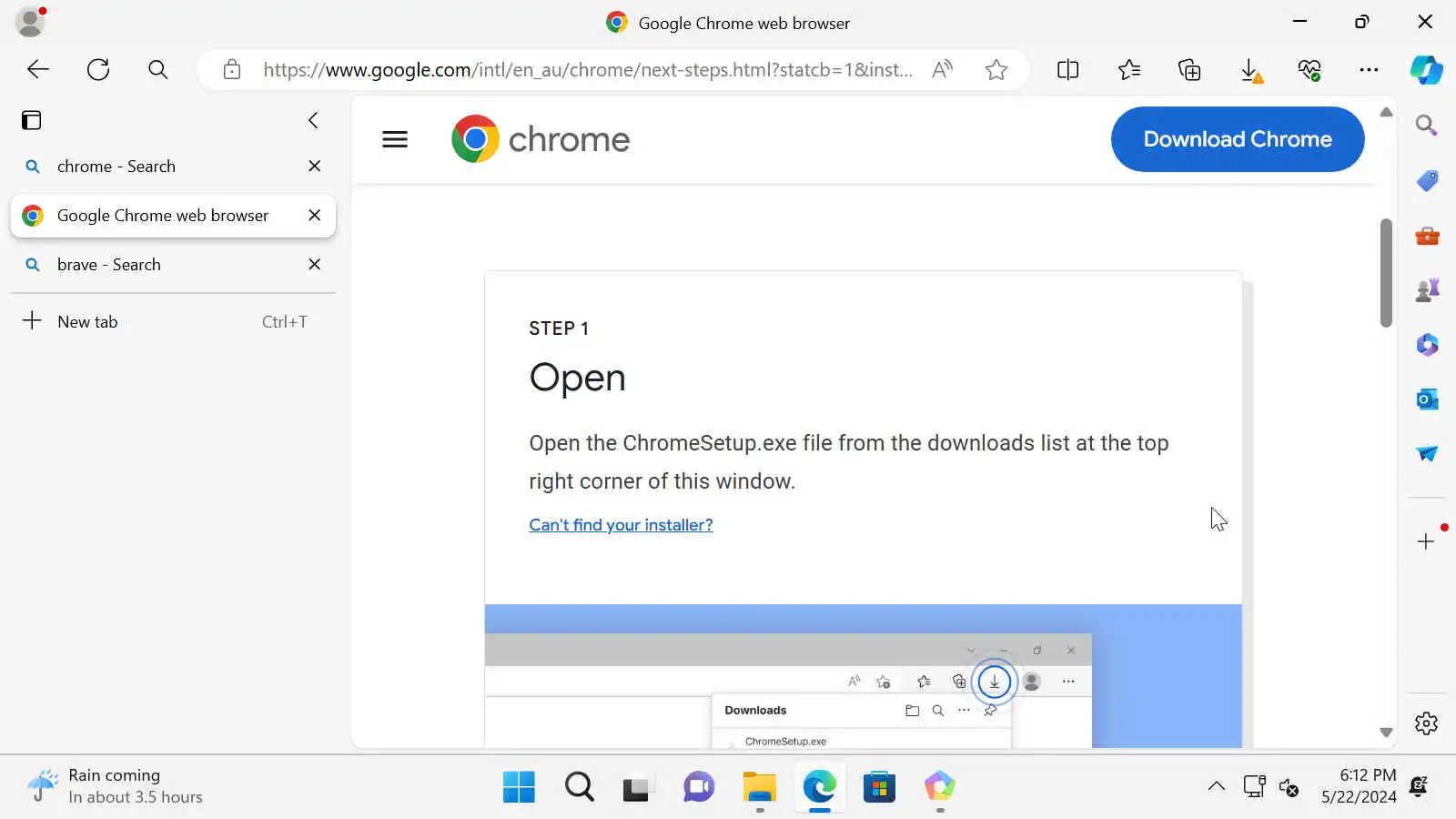Open sidebar Outlook icon
This screenshot has width=1456, height=819.
[1427, 399]
